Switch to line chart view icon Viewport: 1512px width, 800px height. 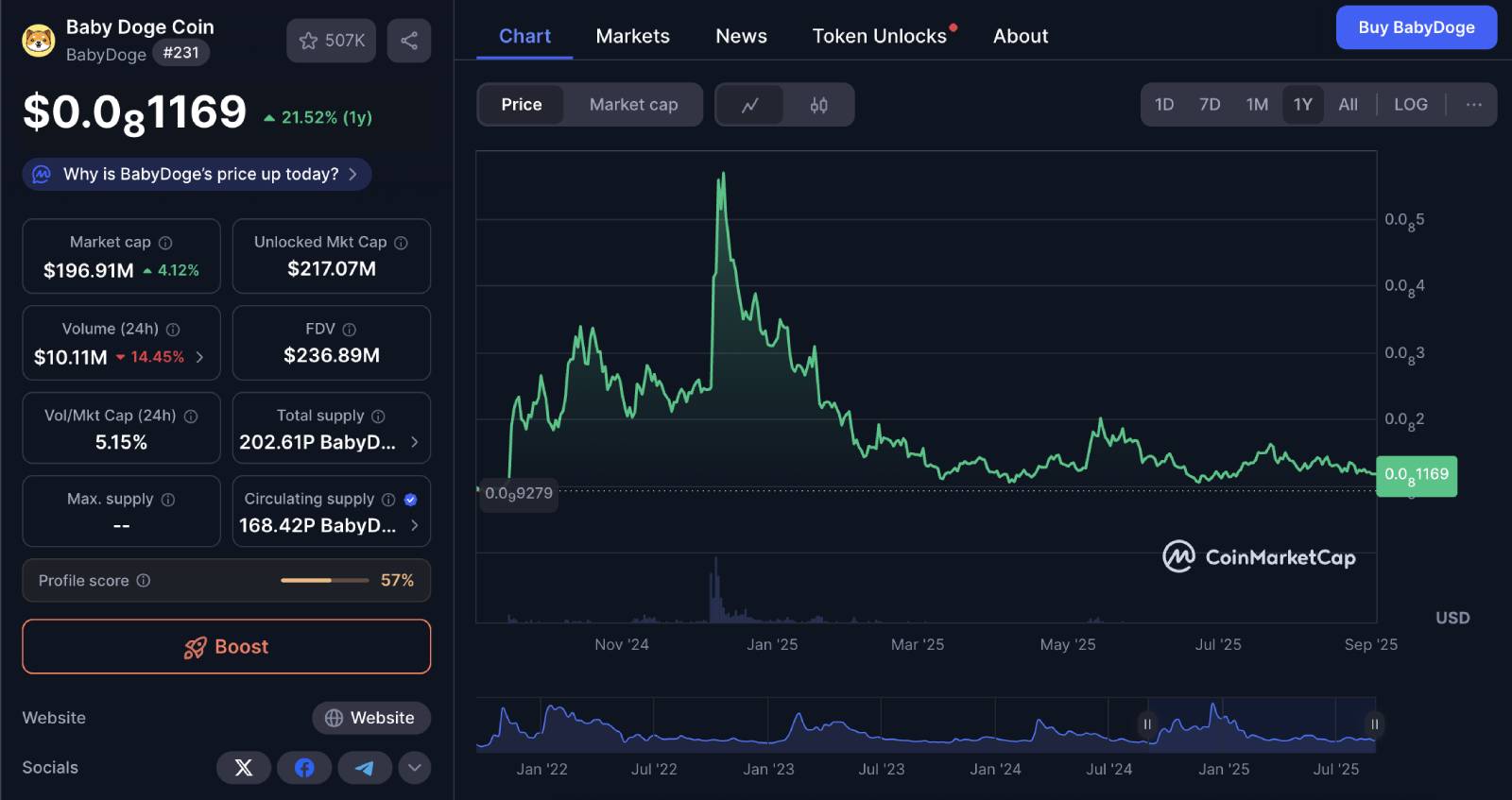click(x=750, y=105)
